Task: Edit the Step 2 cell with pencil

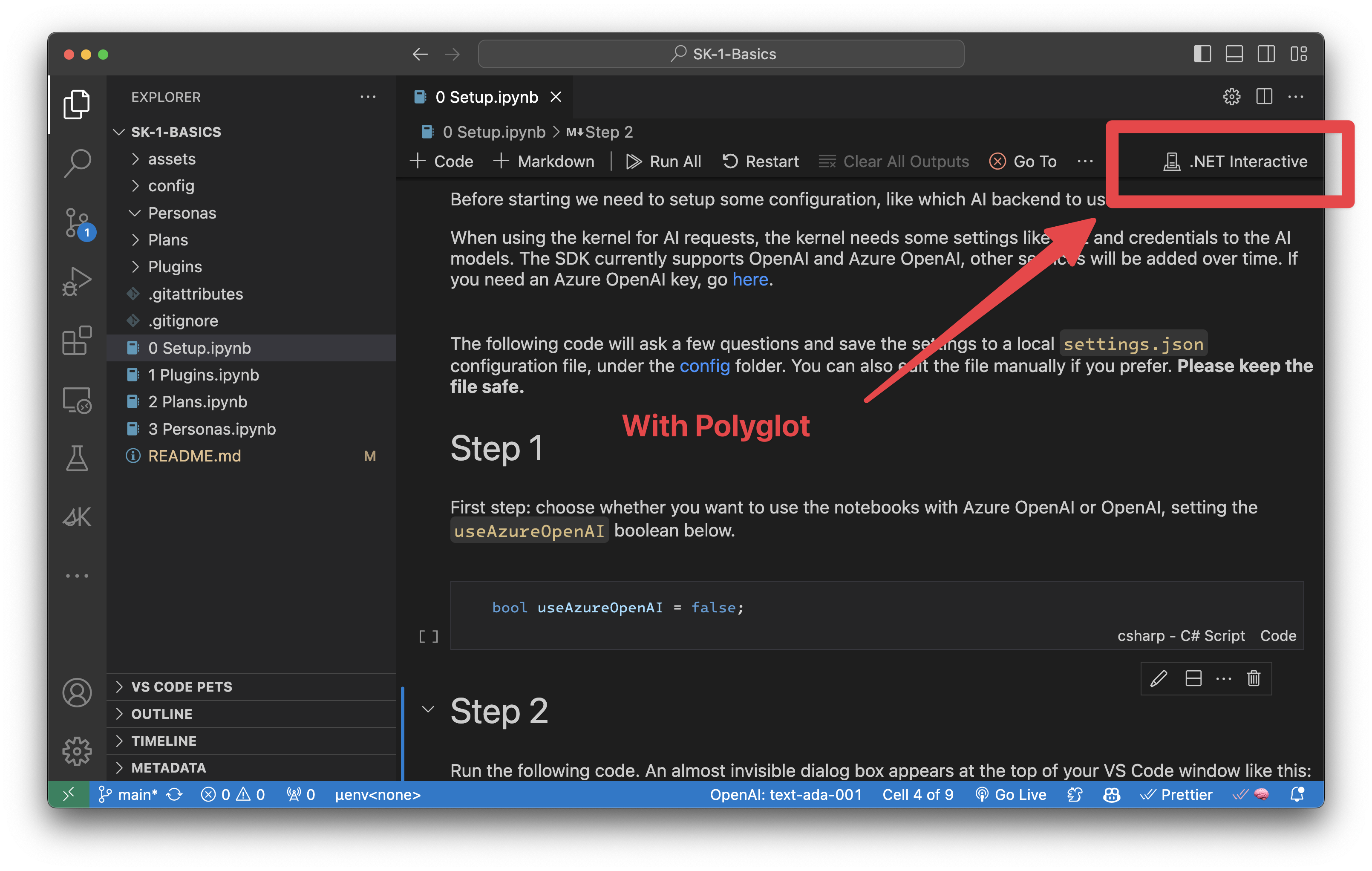Action: [1159, 678]
